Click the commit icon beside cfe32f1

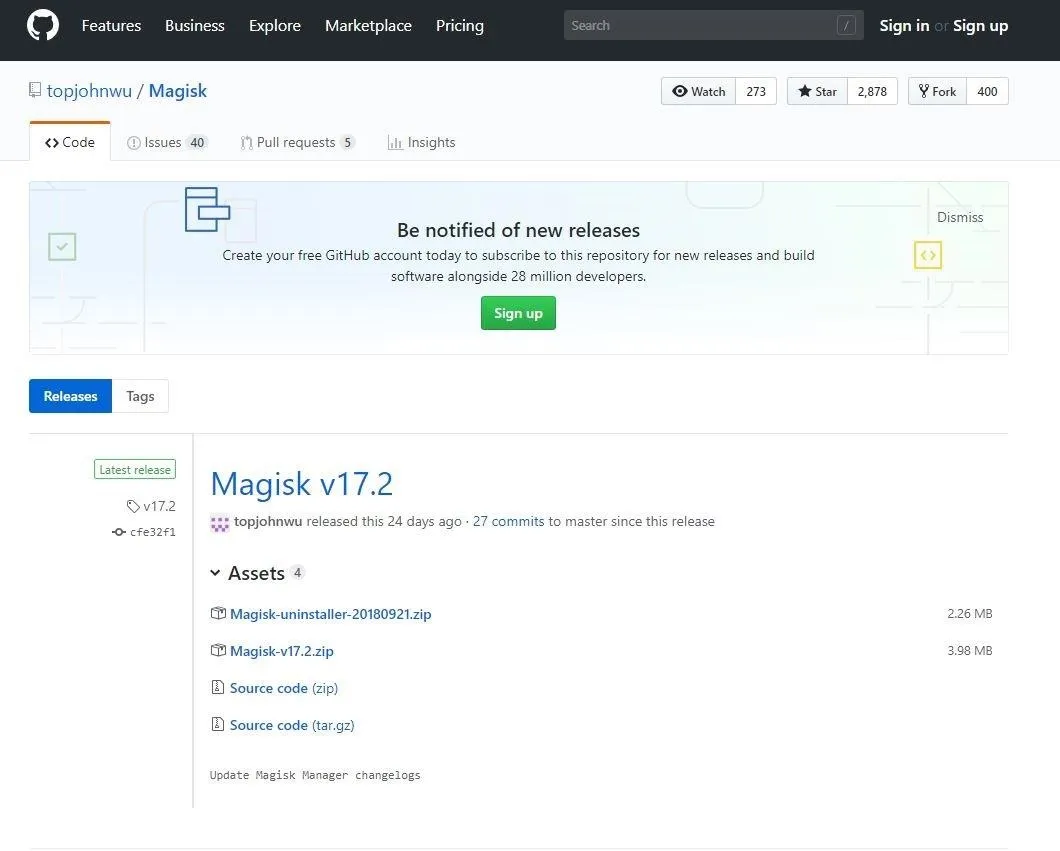pyautogui.click(x=119, y=532)
